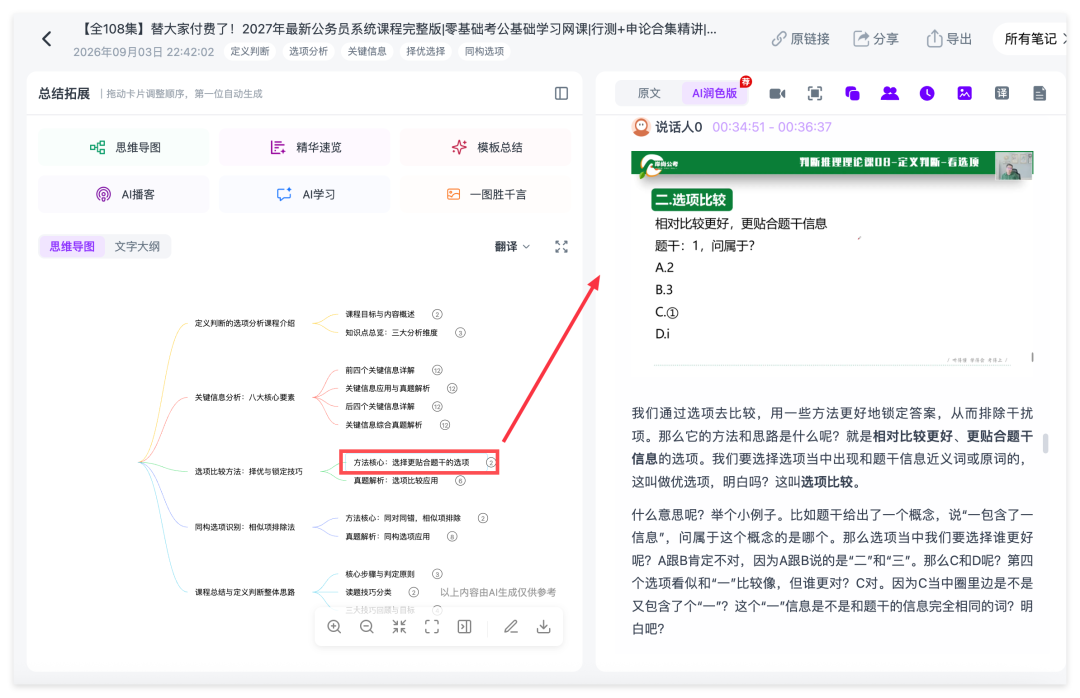Image resolution: width=1080 pixels, height=698 pixels.
Task: Select the 定义判断 tag
Action: 249,52
